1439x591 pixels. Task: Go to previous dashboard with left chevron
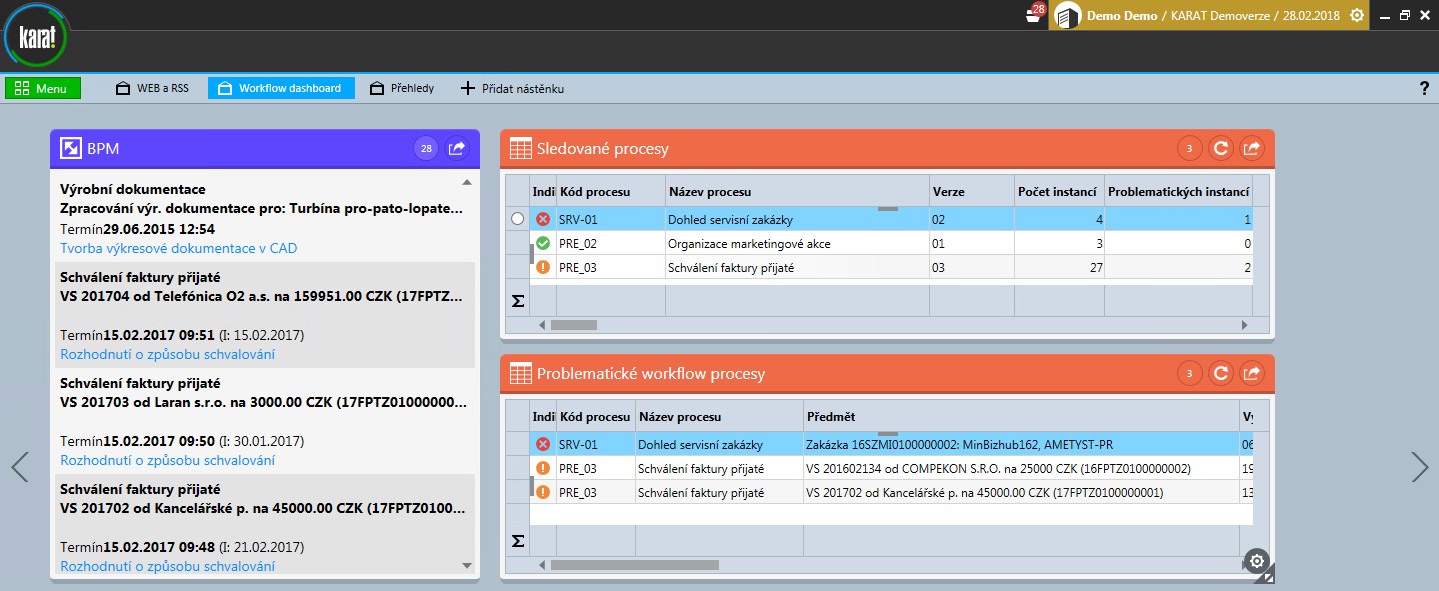(x=20, y=467)
